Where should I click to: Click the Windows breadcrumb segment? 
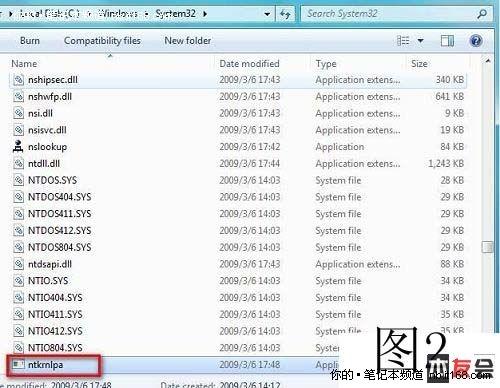118,14
